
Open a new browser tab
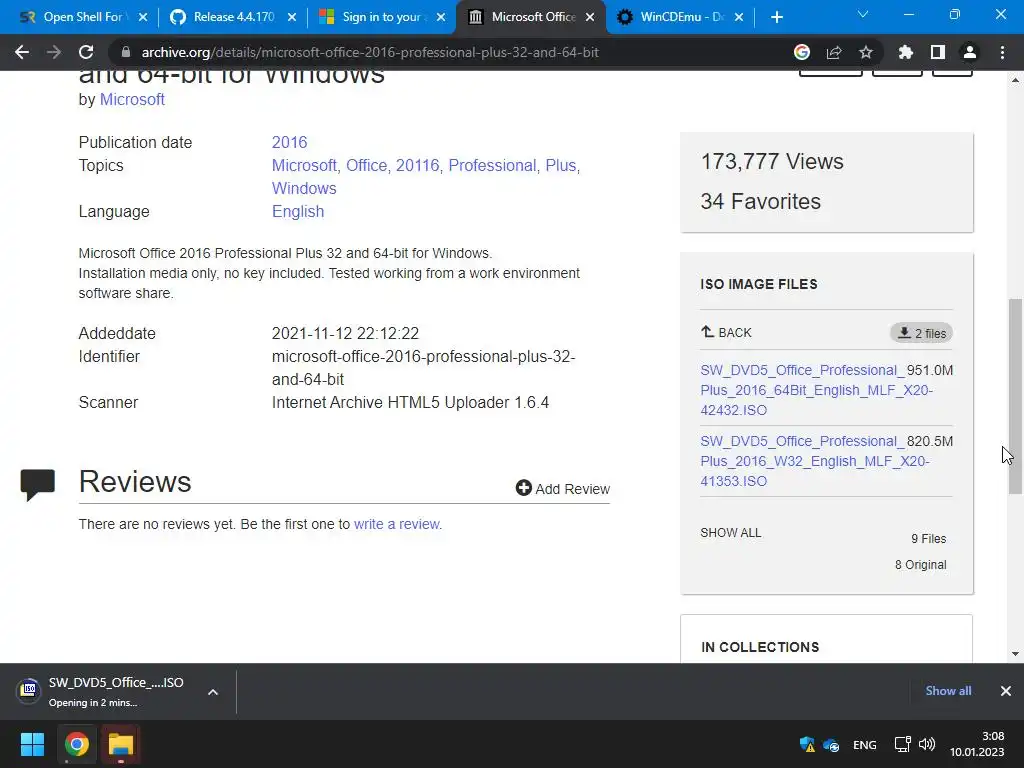tap(776, 17)
